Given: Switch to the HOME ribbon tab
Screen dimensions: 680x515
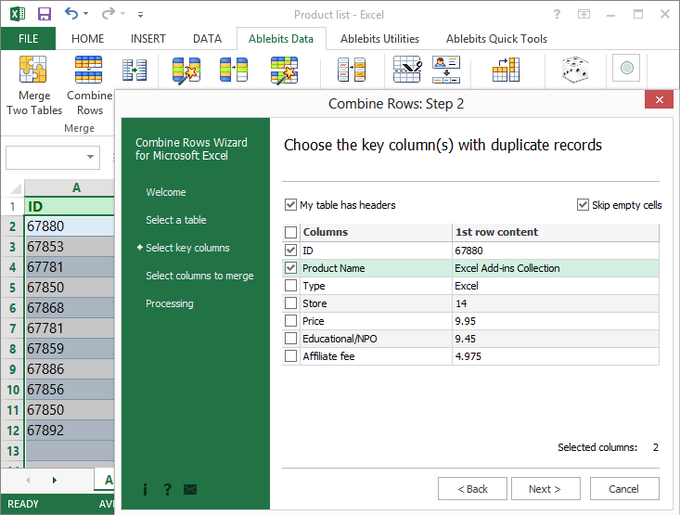Looking at the screenshot, I should click(x=88, y=39).
